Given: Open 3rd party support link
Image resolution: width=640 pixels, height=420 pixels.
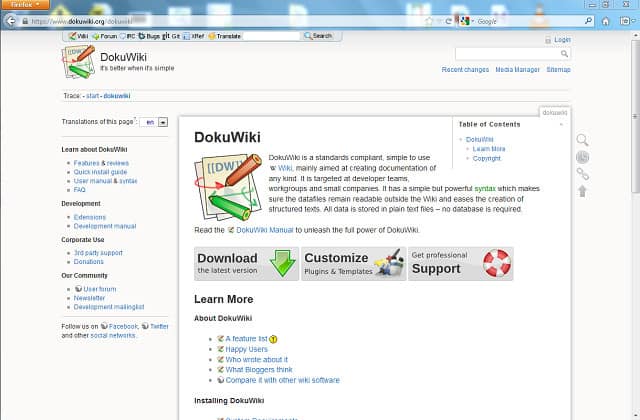Looking at the screenshot, I should click(x=98, y=253).
